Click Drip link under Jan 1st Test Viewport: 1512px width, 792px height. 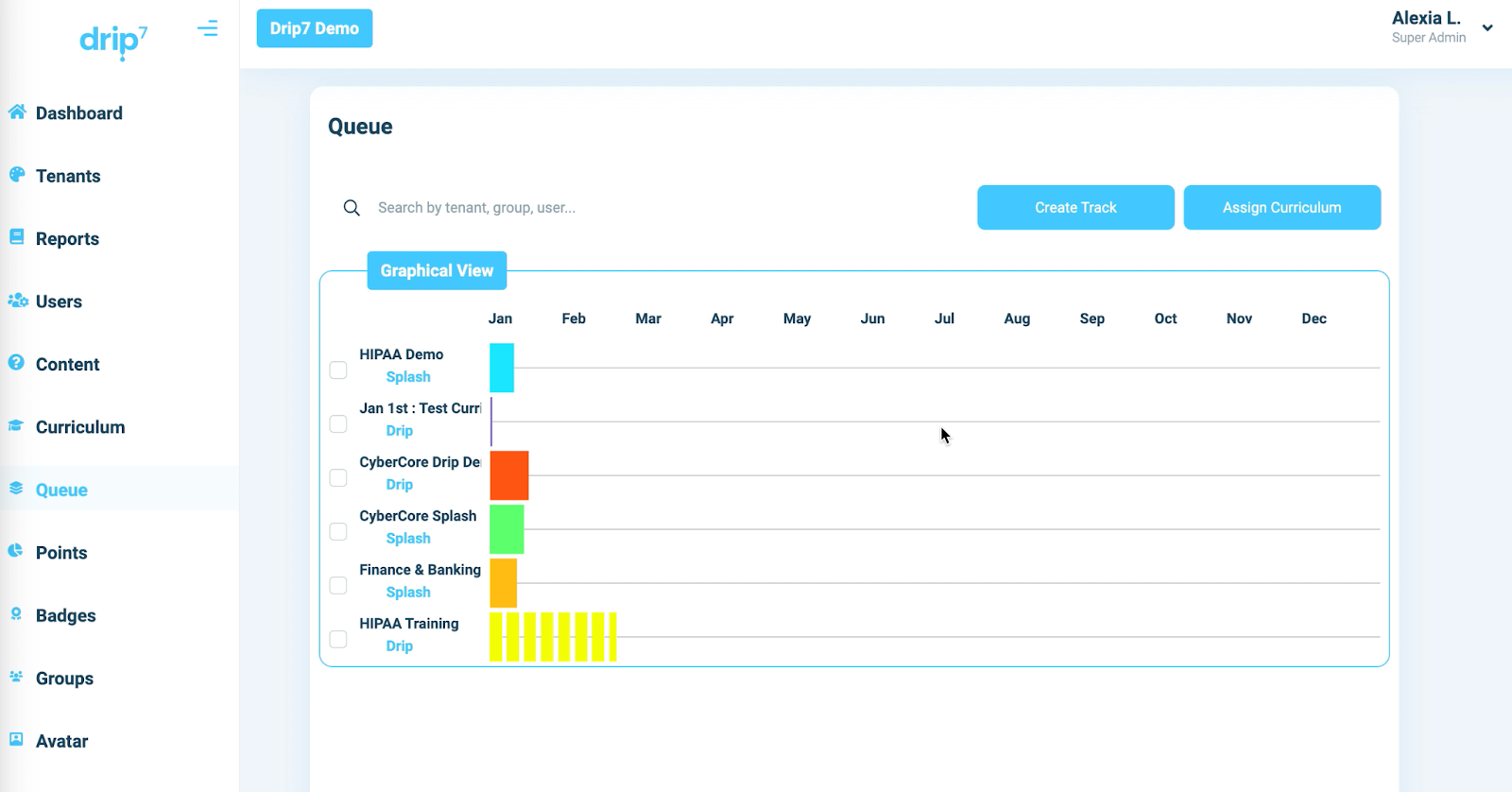399,431
